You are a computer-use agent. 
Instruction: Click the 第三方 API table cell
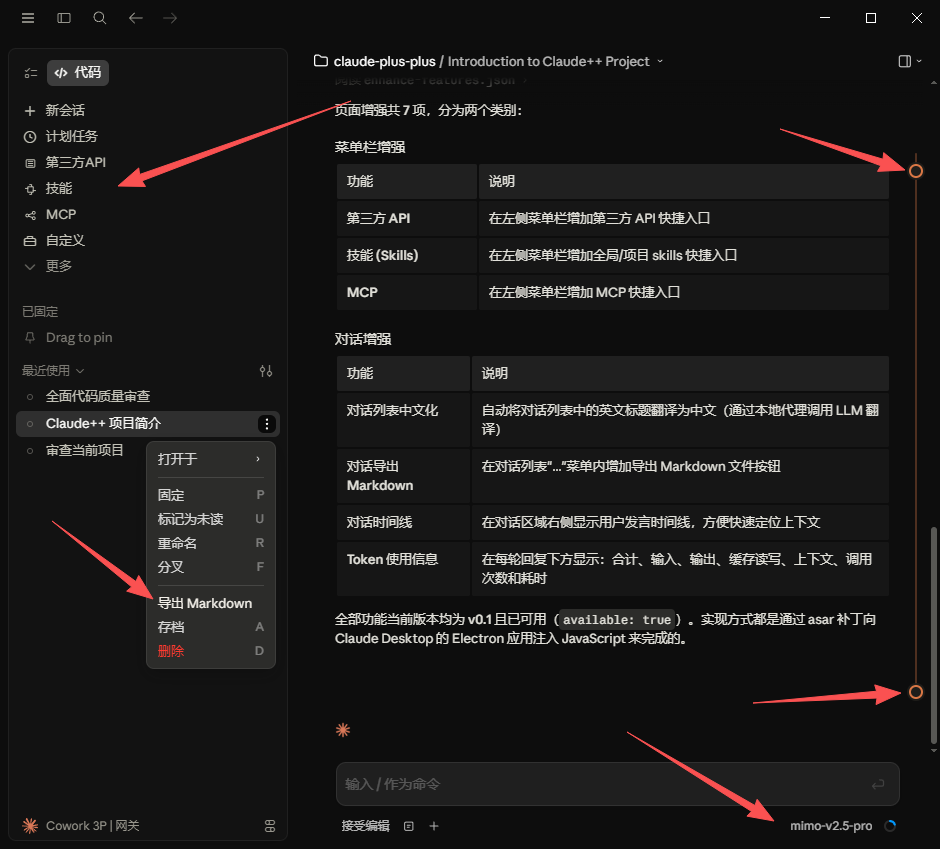(406, 219)
